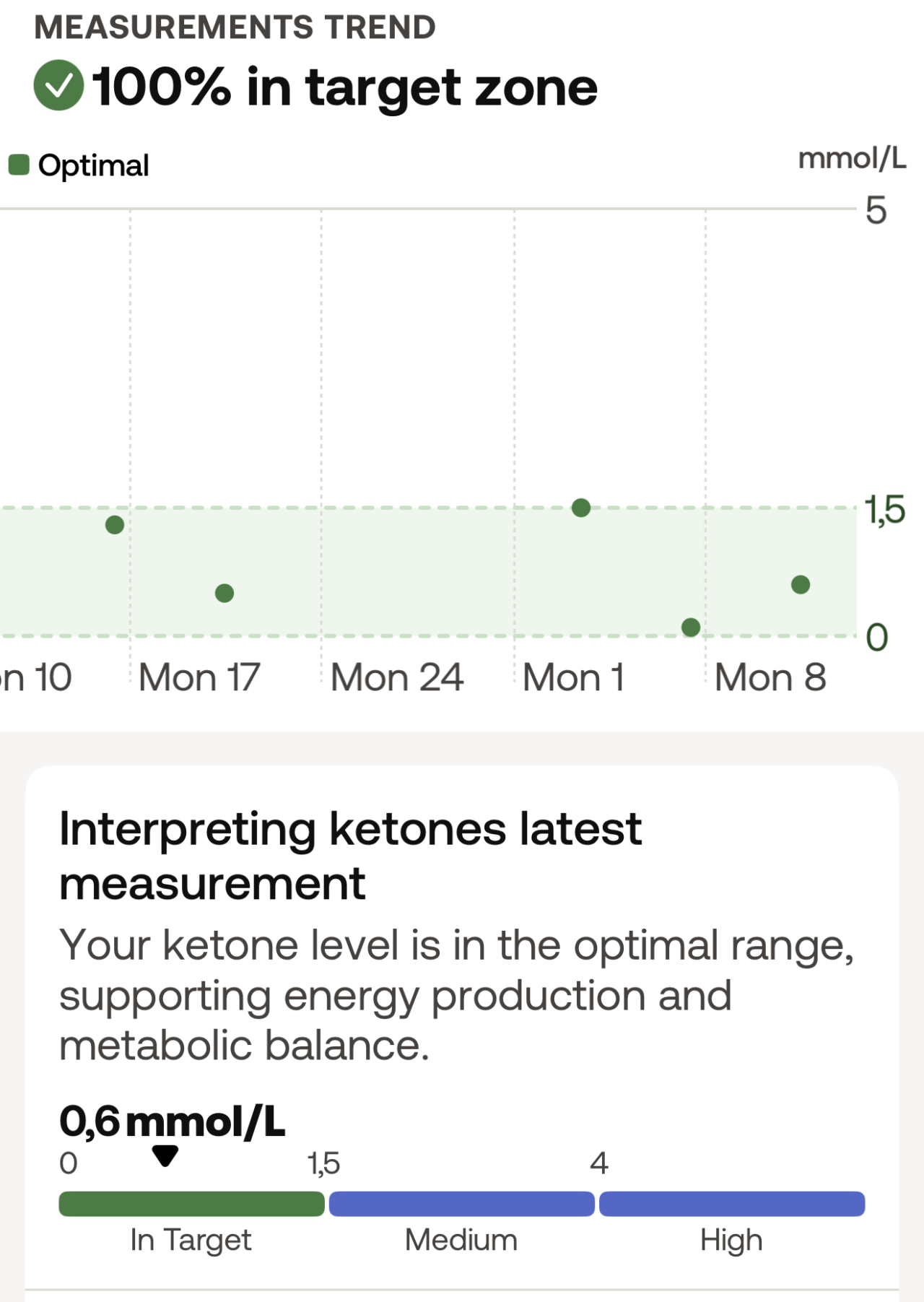The height and width of the screenshot is (1302, 924).
Task: Tap the Mon 8 date label
Action: pos(770,677)
